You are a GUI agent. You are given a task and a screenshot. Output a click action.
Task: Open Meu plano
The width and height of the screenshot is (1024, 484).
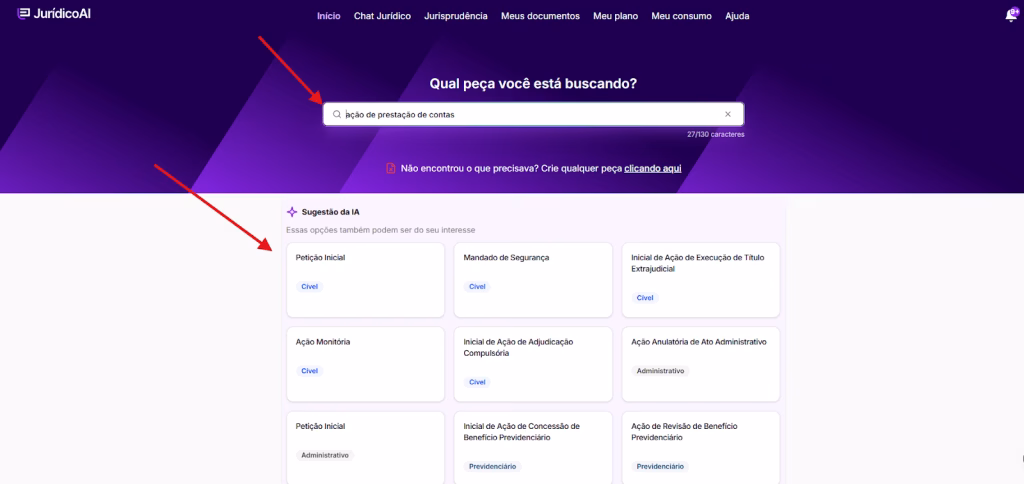615,16
